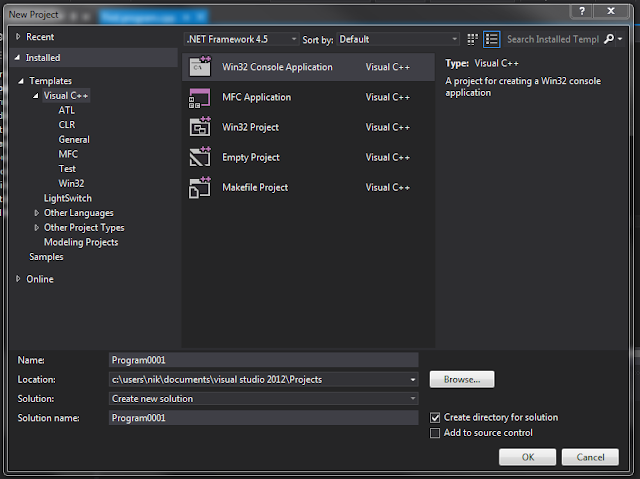This screenshot has height=479, width=640.
Task: Uncheck Create directory for solution
Action: pos(435,417)
